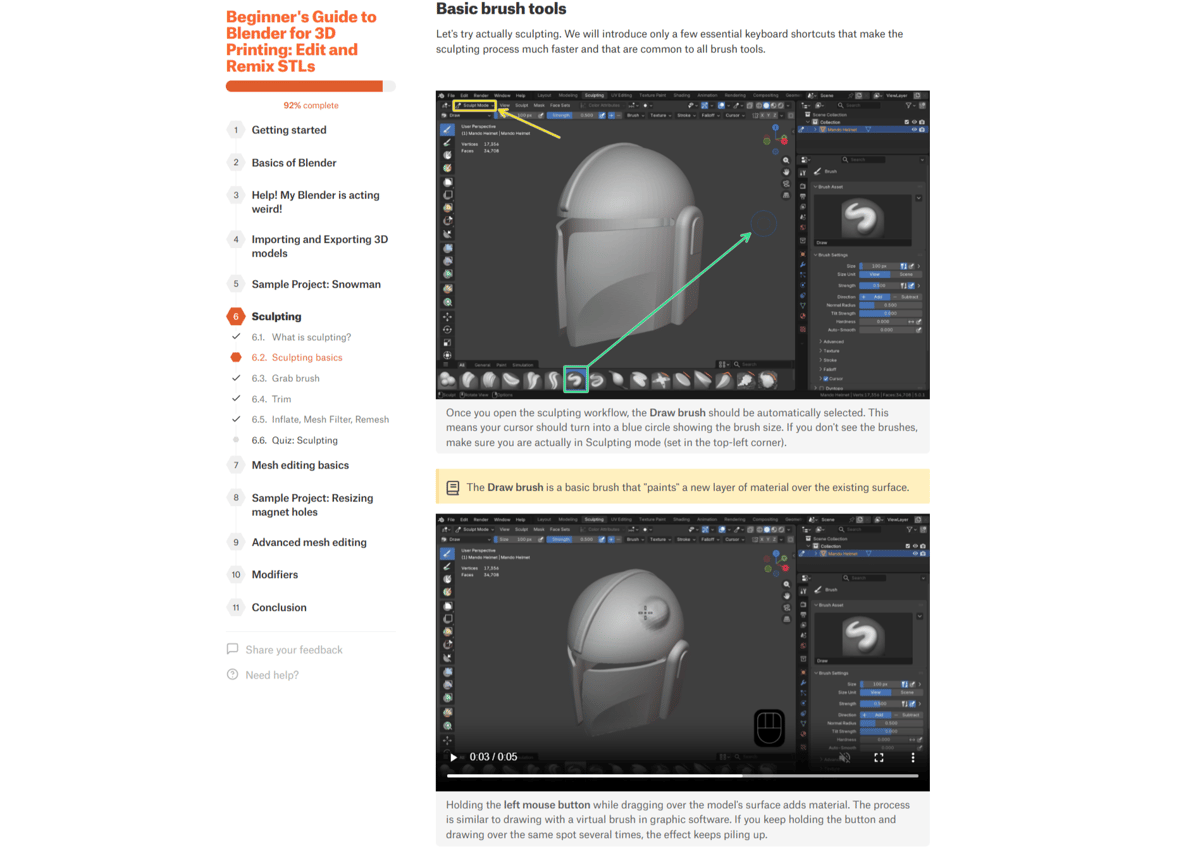
Task: Open the course title link
Action: [301, 42]
